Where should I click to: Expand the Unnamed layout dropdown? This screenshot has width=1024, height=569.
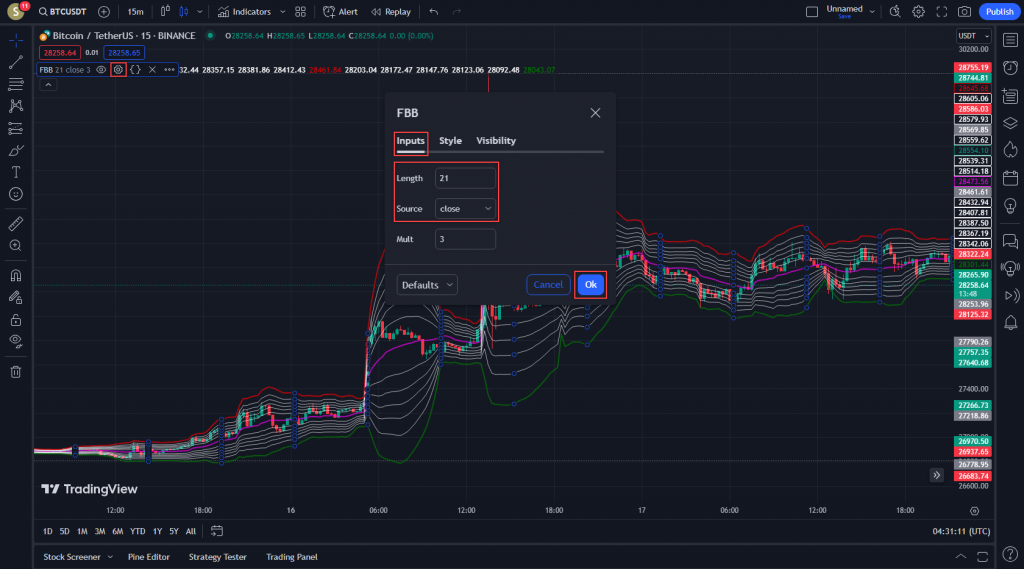point(872,12)
